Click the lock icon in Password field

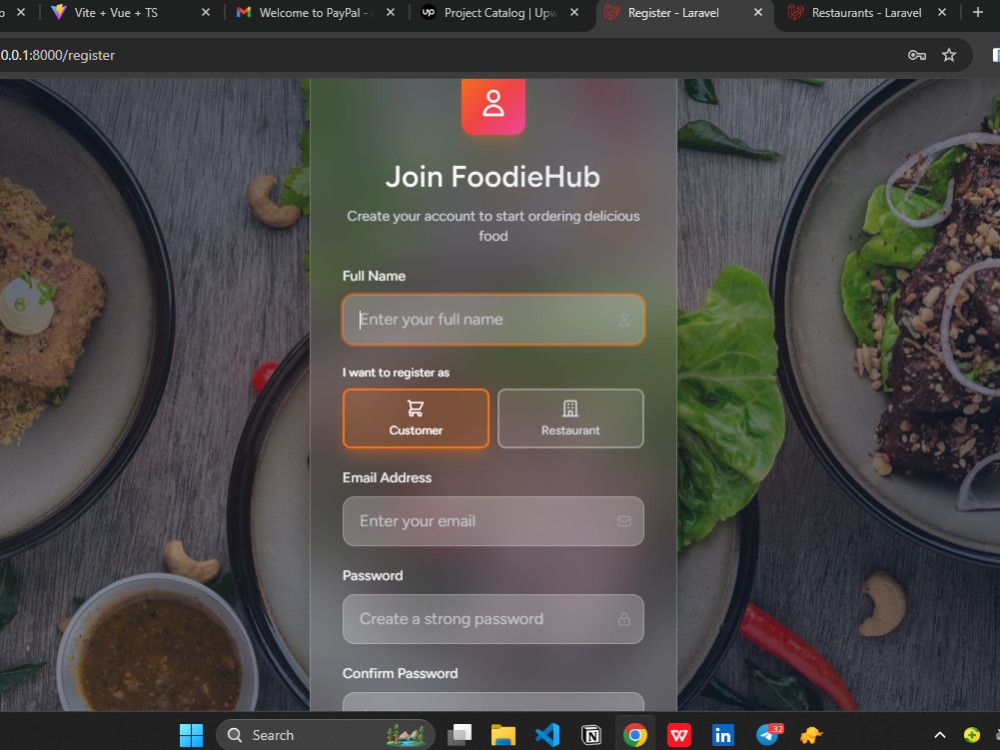624,619
